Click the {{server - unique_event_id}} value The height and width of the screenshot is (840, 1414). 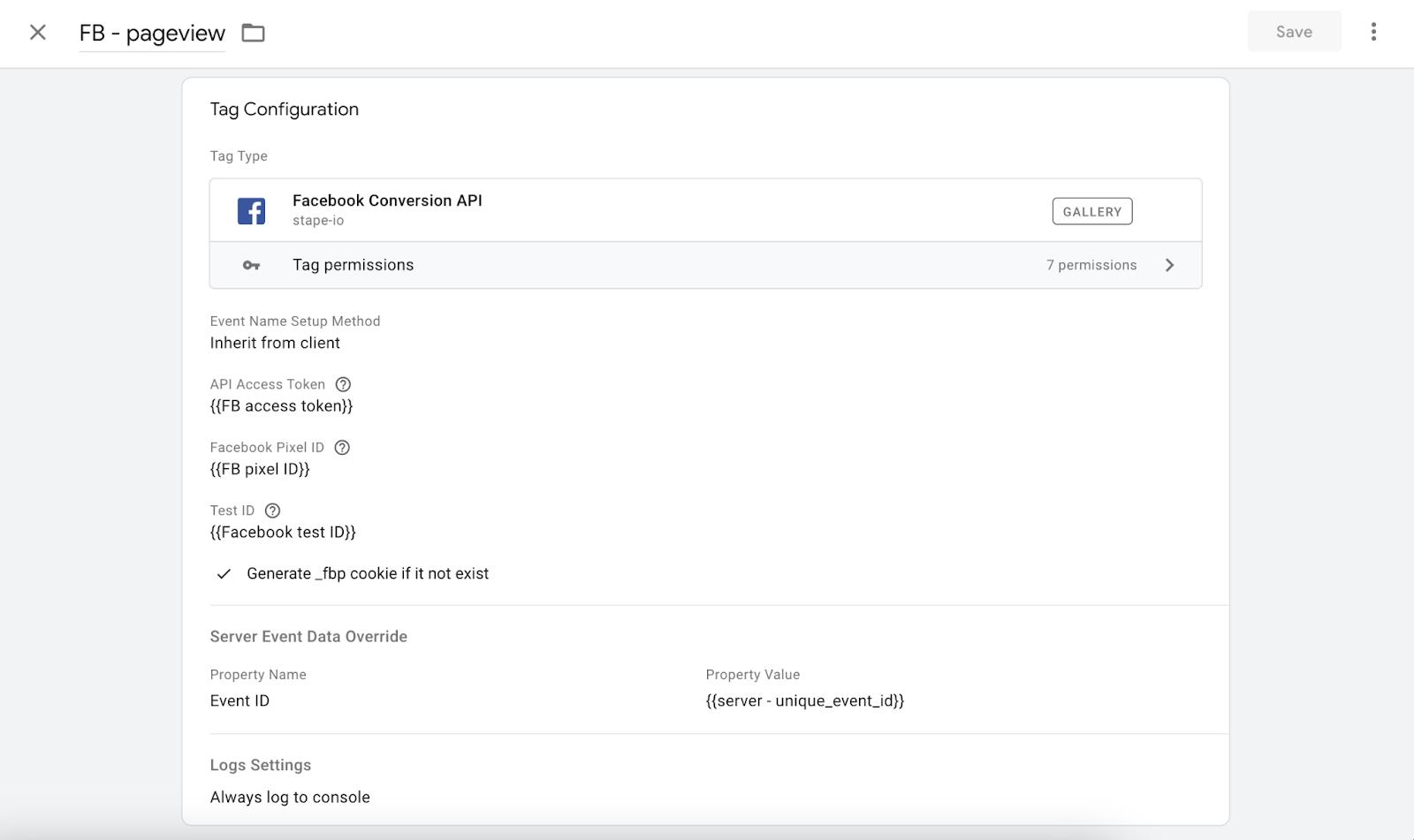(x=805, y=700)
